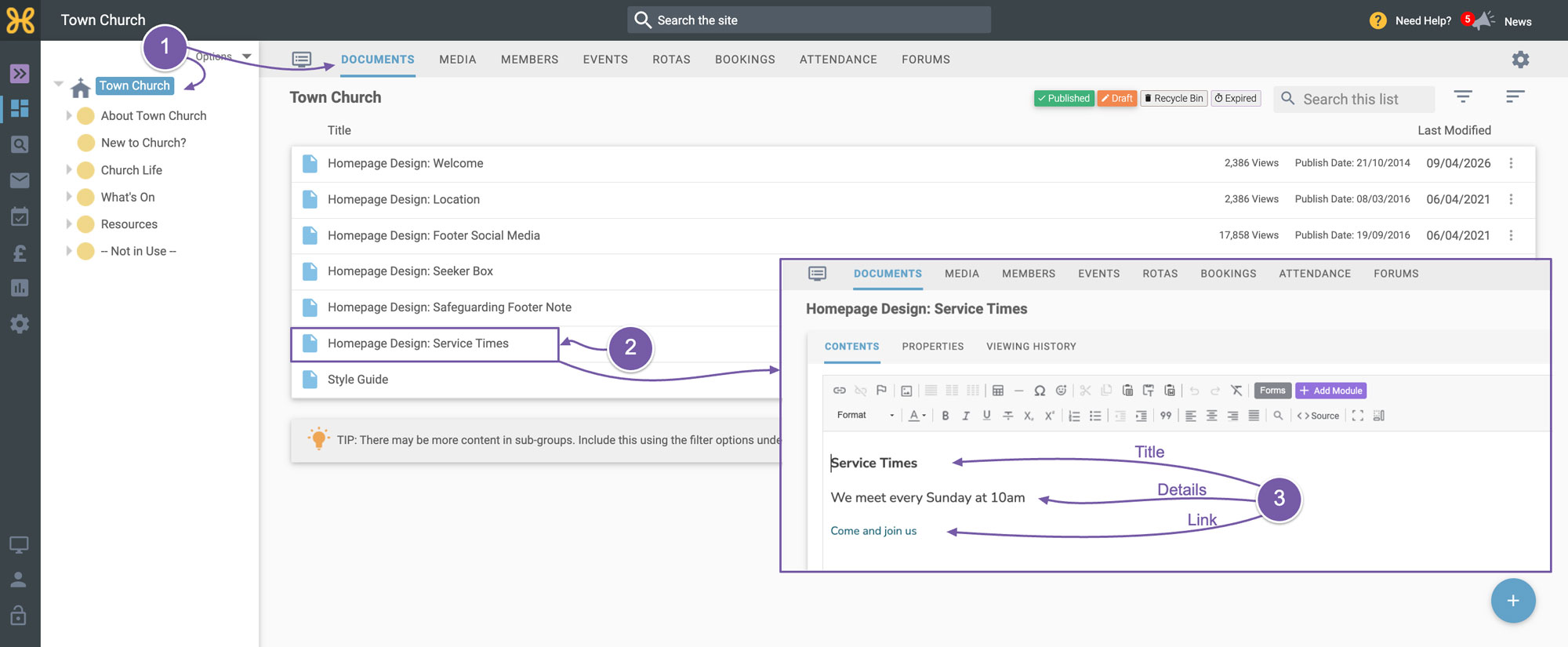Image resolution: width=1568 pixels, height=647 pixels.
Task: Click the News megaphone notification icon
Action: tap(1483, 21)
